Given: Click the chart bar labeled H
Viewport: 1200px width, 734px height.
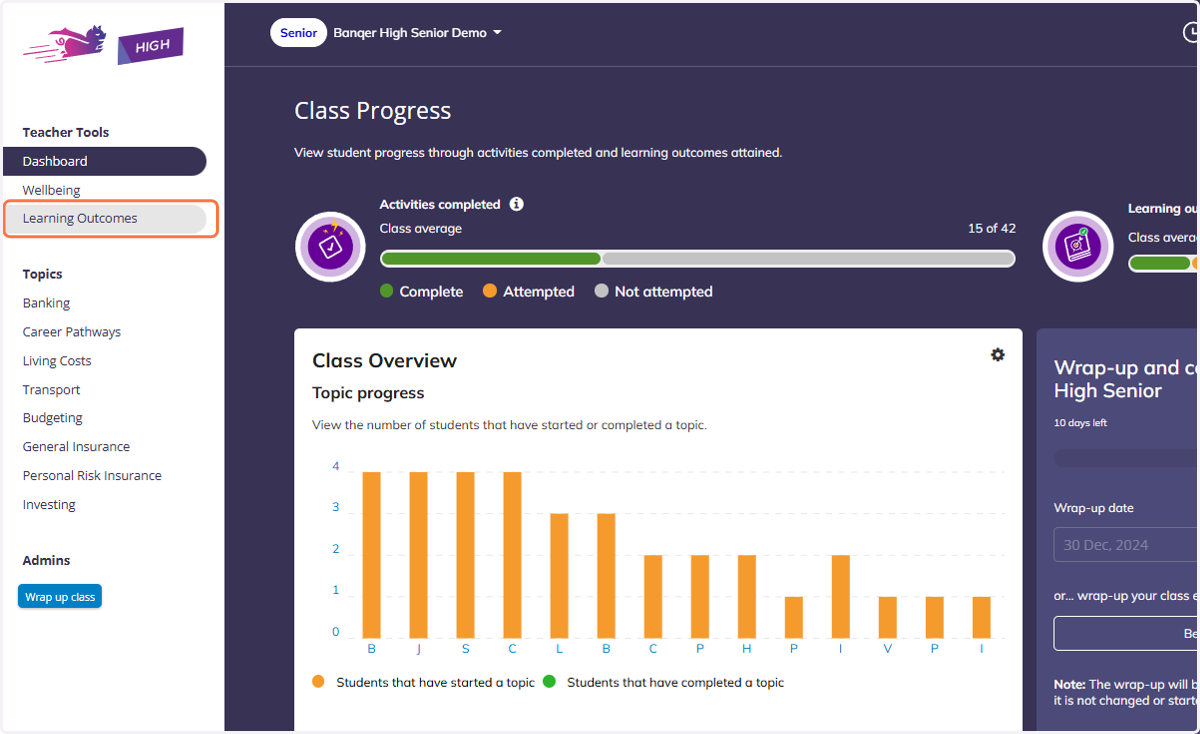Looking at the screenshot, I should 747,597.
